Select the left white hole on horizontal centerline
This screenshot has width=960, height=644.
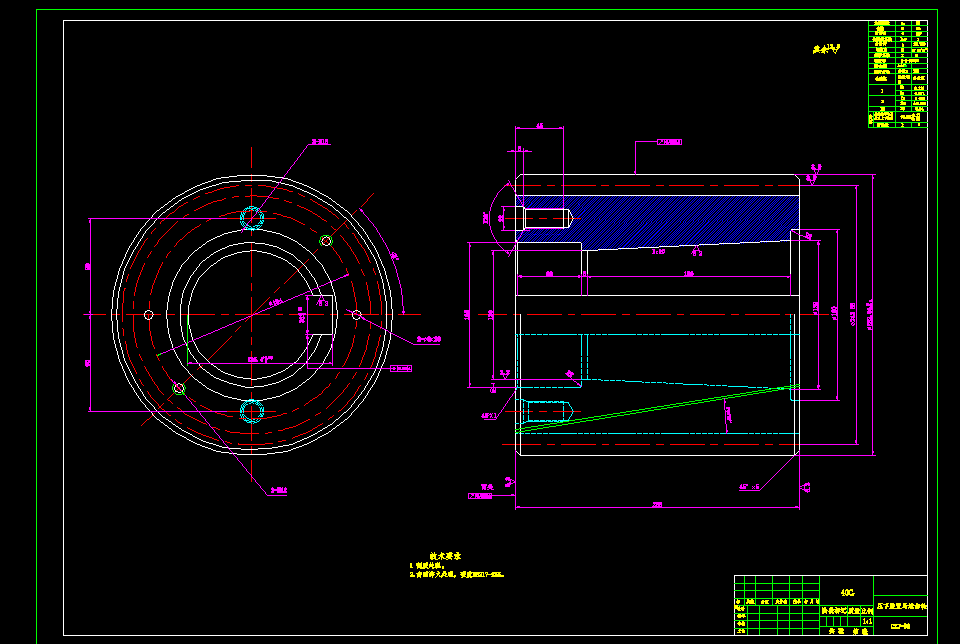149,315
